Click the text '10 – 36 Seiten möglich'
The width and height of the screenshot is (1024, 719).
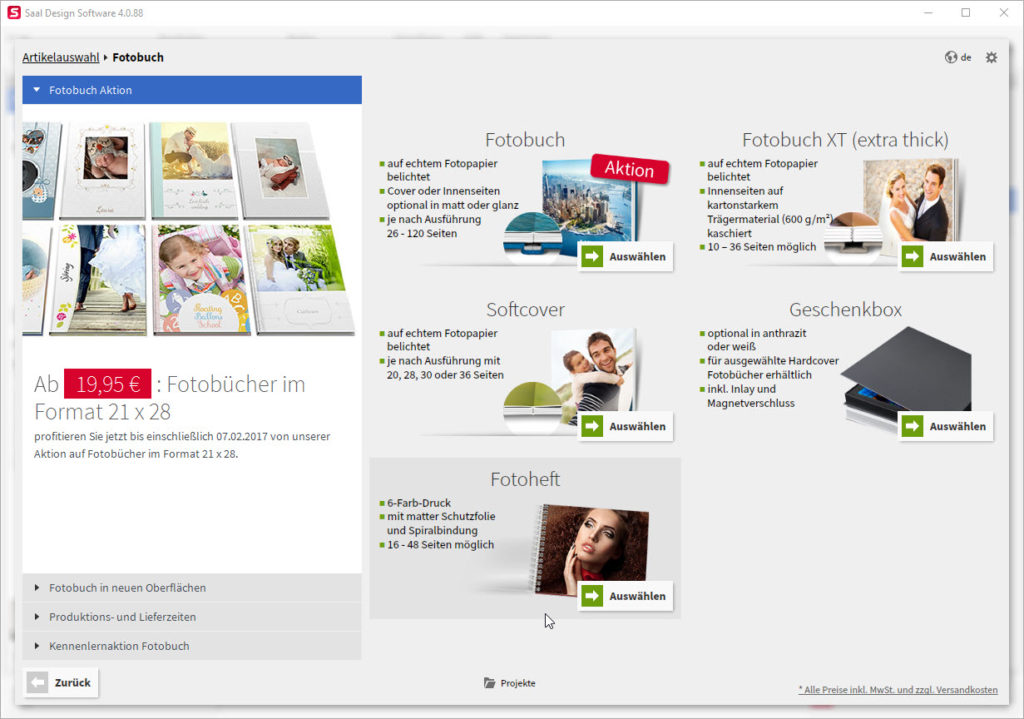[761, 247]
